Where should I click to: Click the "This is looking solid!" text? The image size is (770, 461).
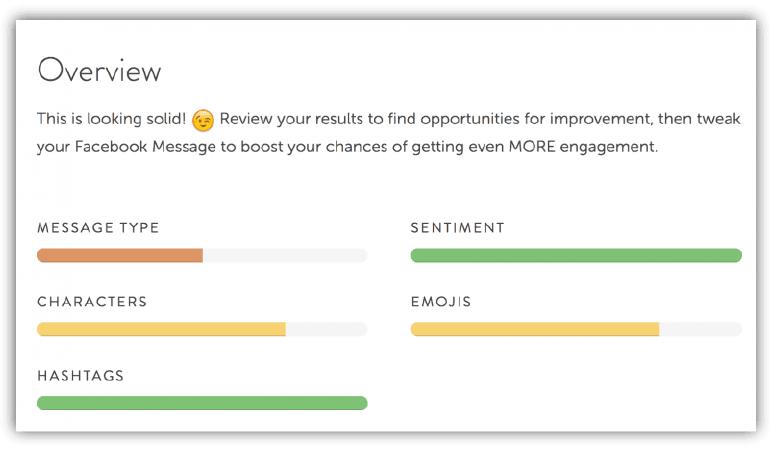111,120
